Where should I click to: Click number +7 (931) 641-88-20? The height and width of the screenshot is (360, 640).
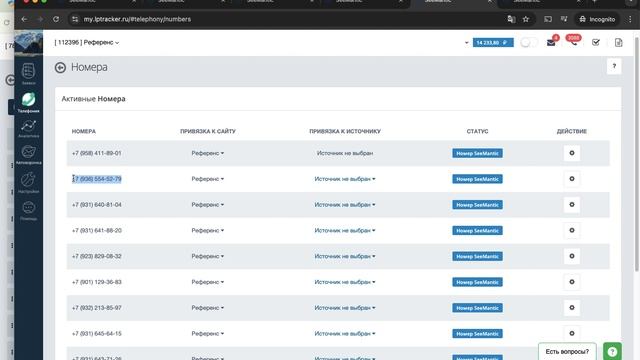pyautogui.click(x=97, y=230)
